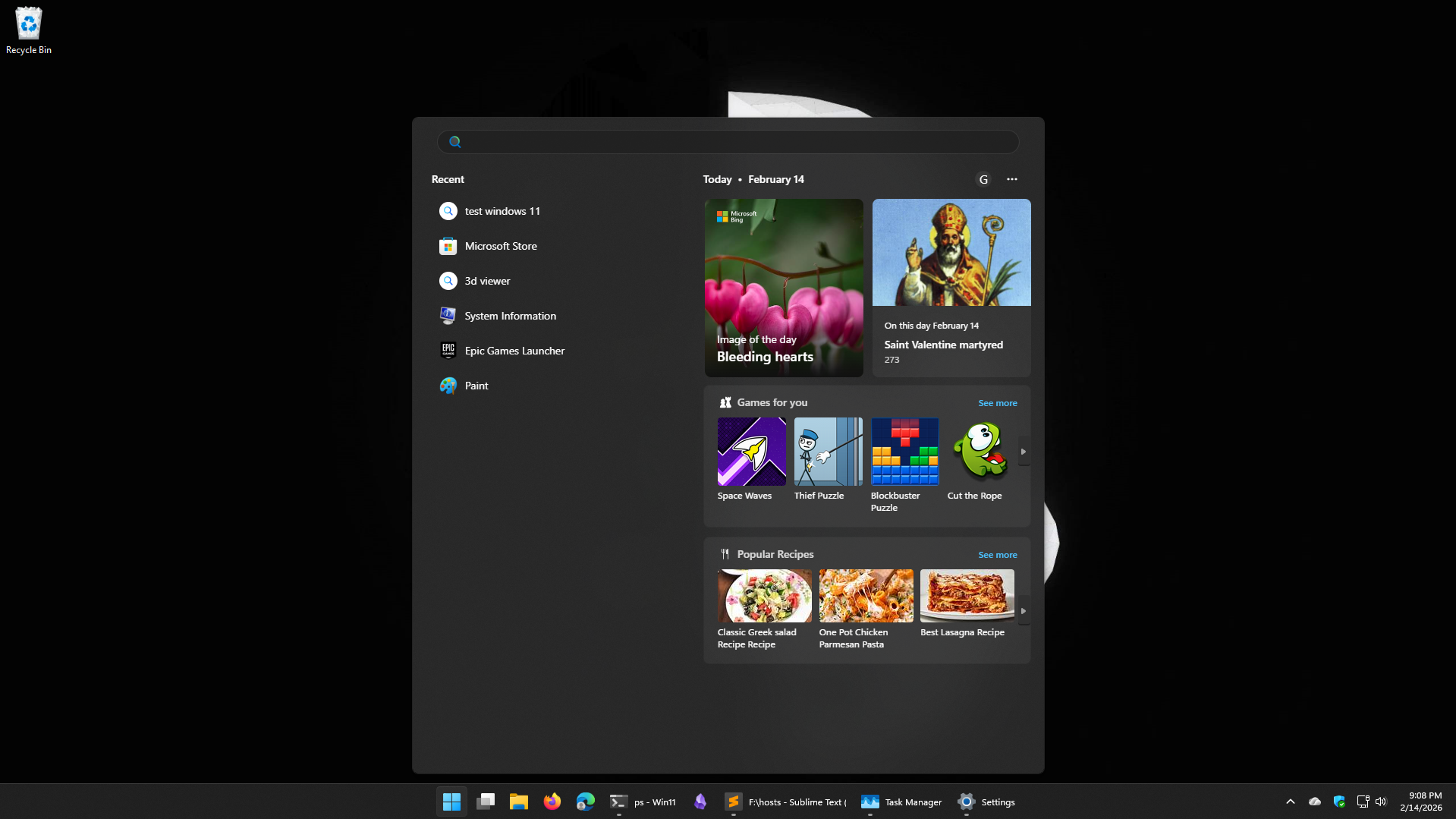Launch Epic Games Launcher from recents
Viewport: 1456px width, 819px height.
[514, 351]
